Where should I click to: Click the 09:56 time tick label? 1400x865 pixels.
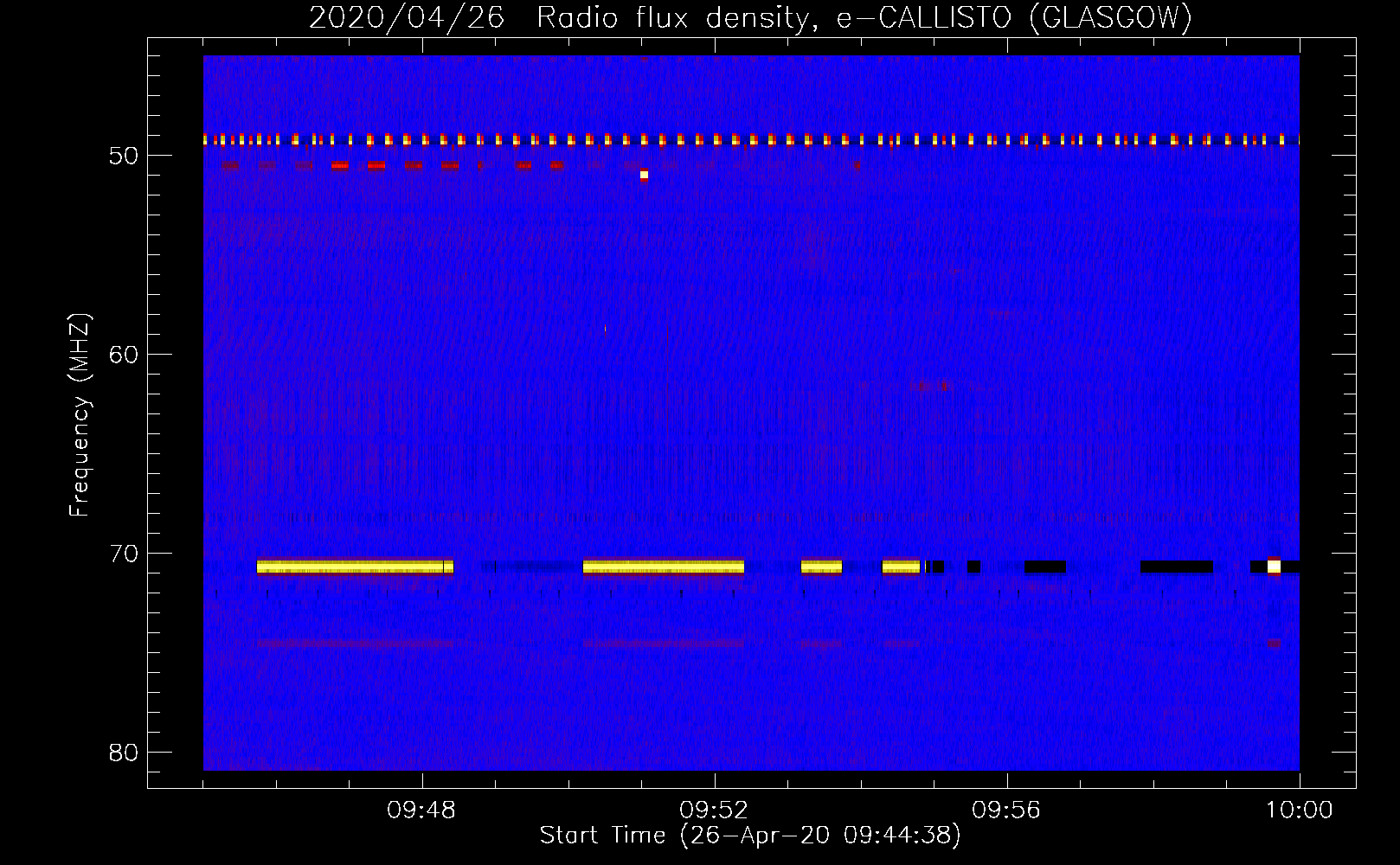point(1007,811)
